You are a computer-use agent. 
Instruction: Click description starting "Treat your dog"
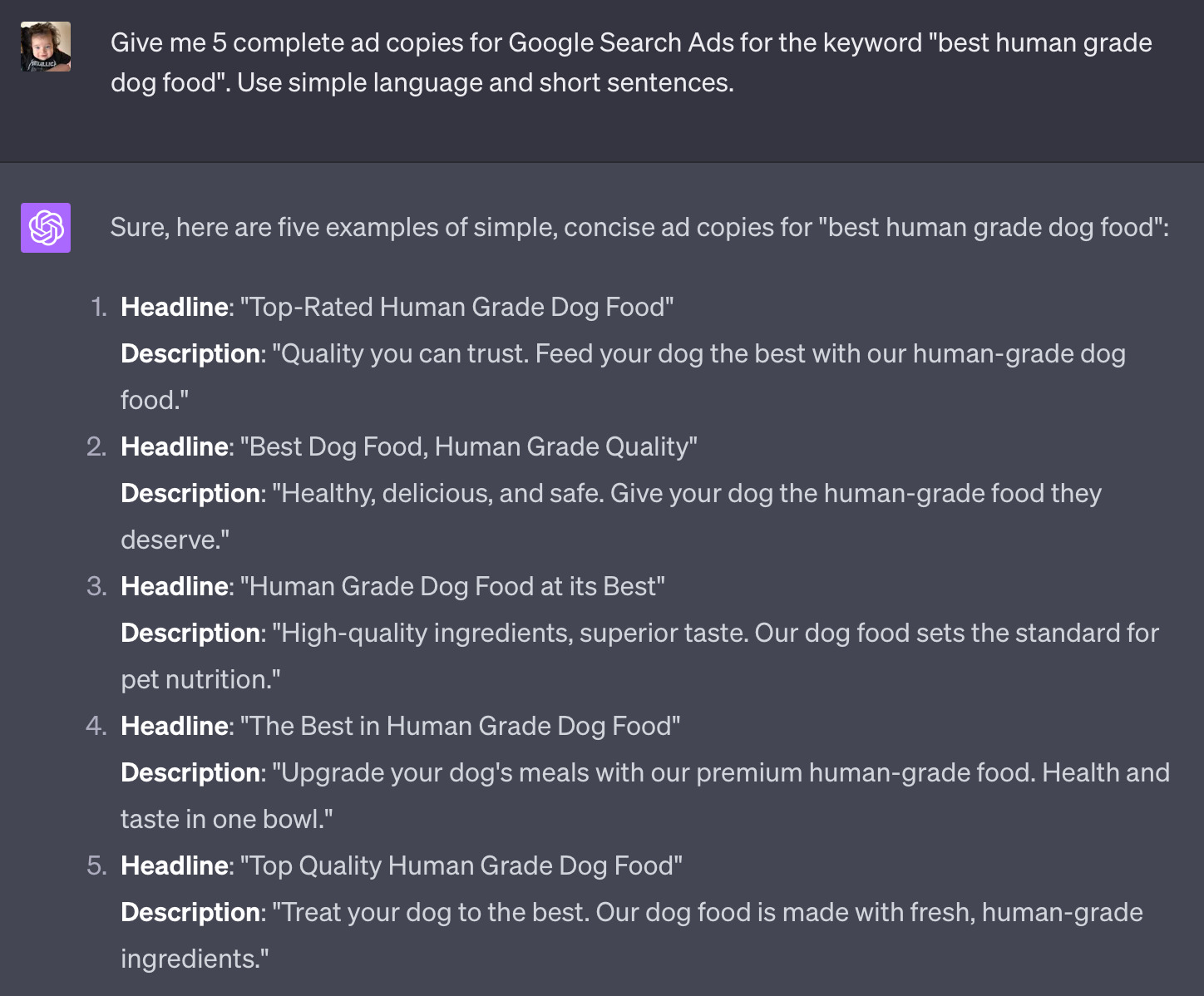coord(632,935)
